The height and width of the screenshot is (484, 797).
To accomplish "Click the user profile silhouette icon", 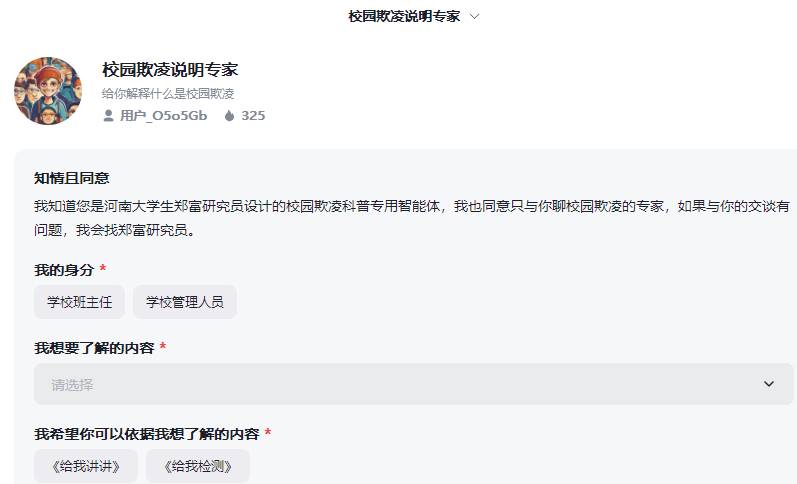I will pos(108,116).
